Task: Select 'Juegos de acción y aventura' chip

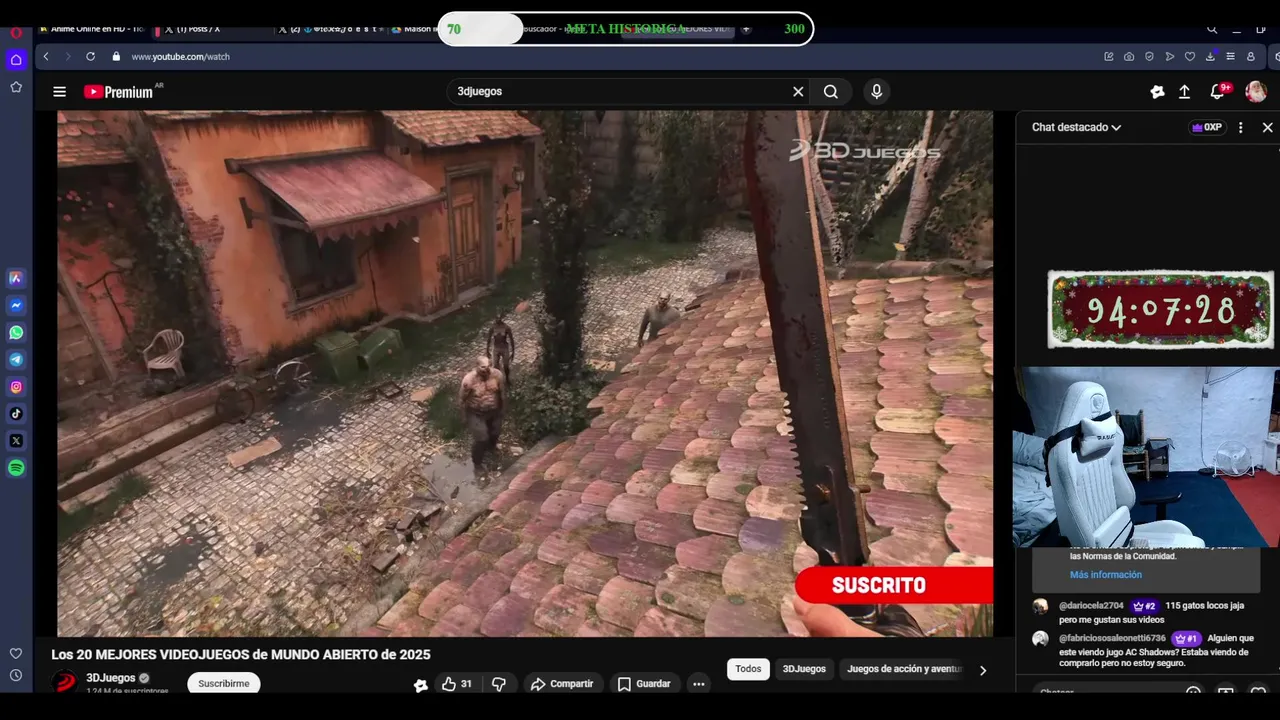Action: coord(904,669)
